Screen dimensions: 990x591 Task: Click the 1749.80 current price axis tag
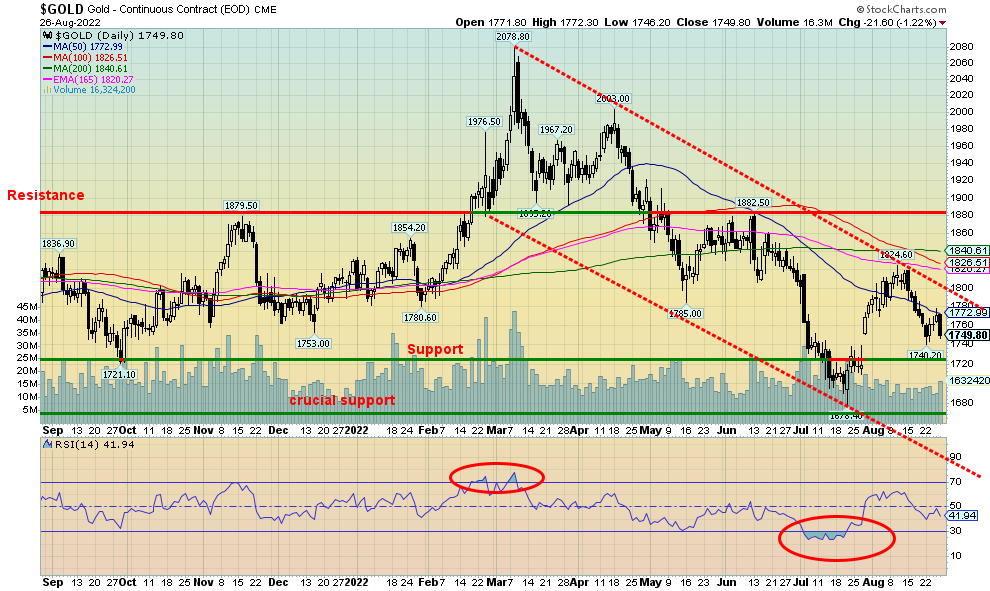[966, 335]
